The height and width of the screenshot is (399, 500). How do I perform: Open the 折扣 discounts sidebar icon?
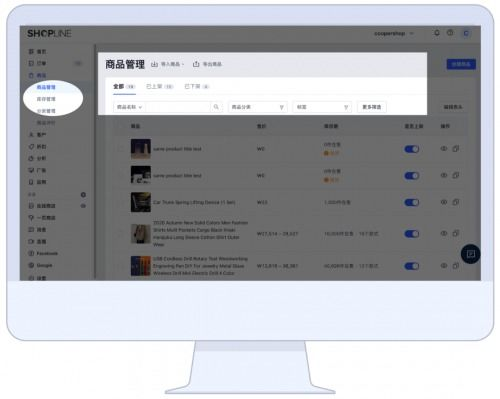pyautogui.click(x=31, y=147)
